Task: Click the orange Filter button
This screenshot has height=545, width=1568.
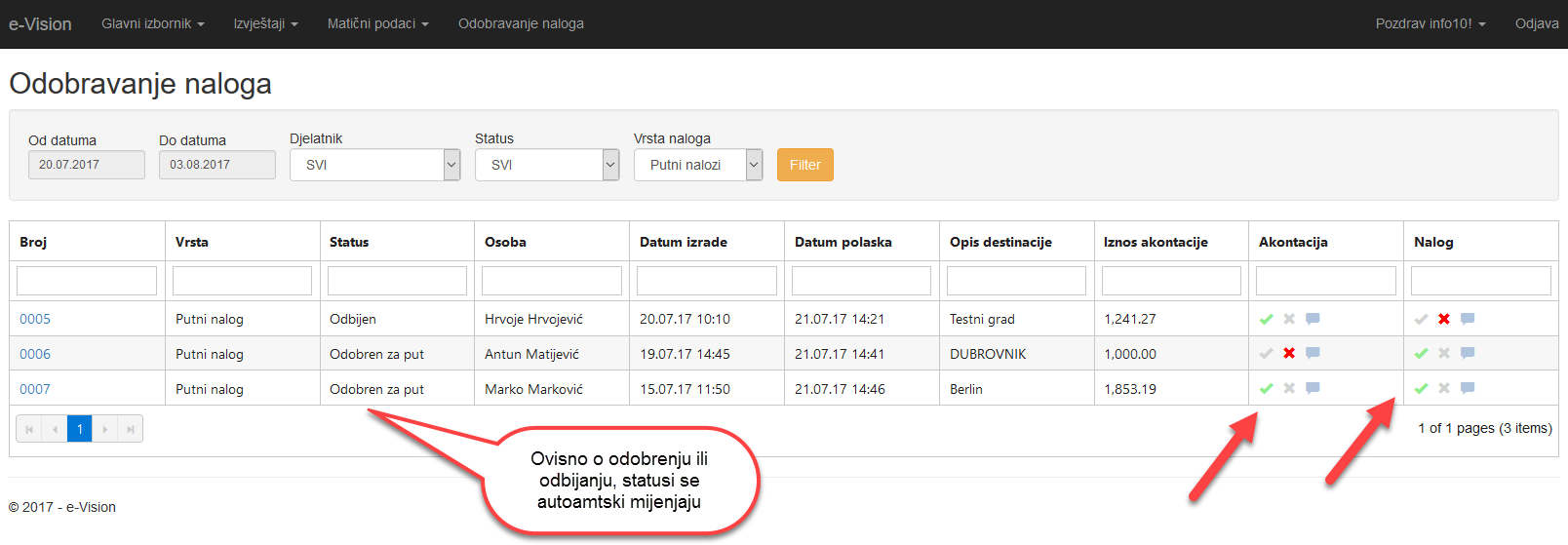Action: click(805, 165)
